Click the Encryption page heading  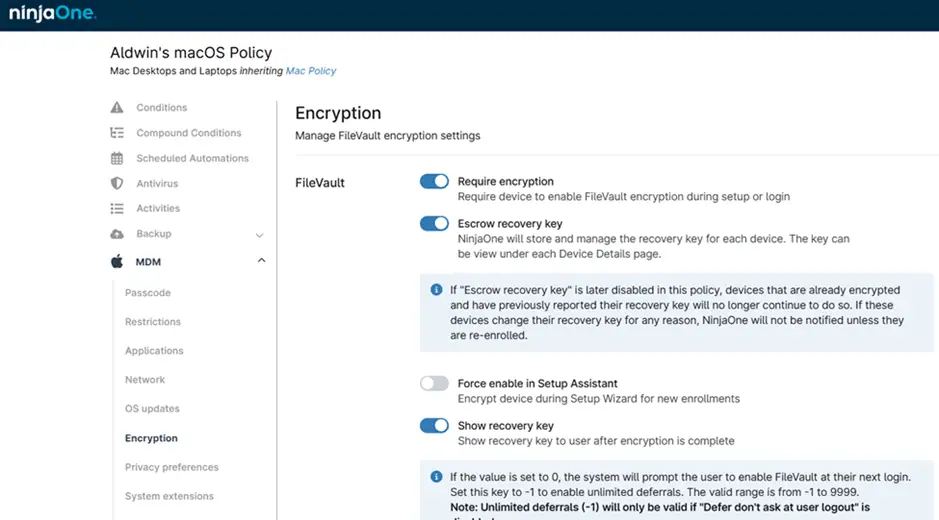[338, 113]
